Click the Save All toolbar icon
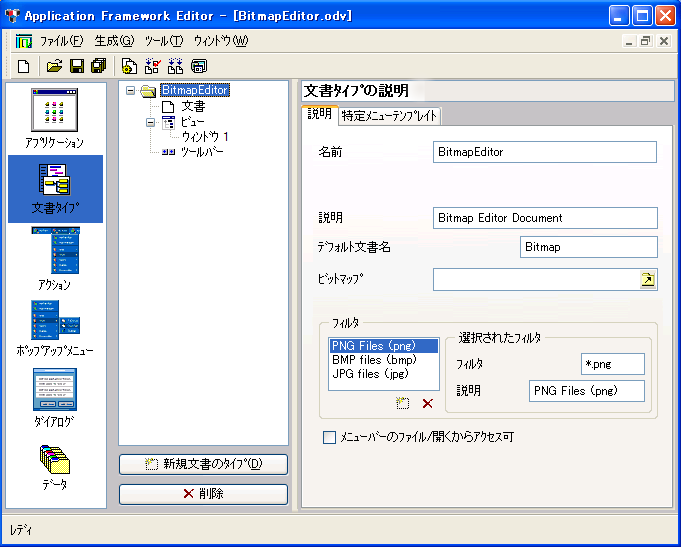 point(97,67)
